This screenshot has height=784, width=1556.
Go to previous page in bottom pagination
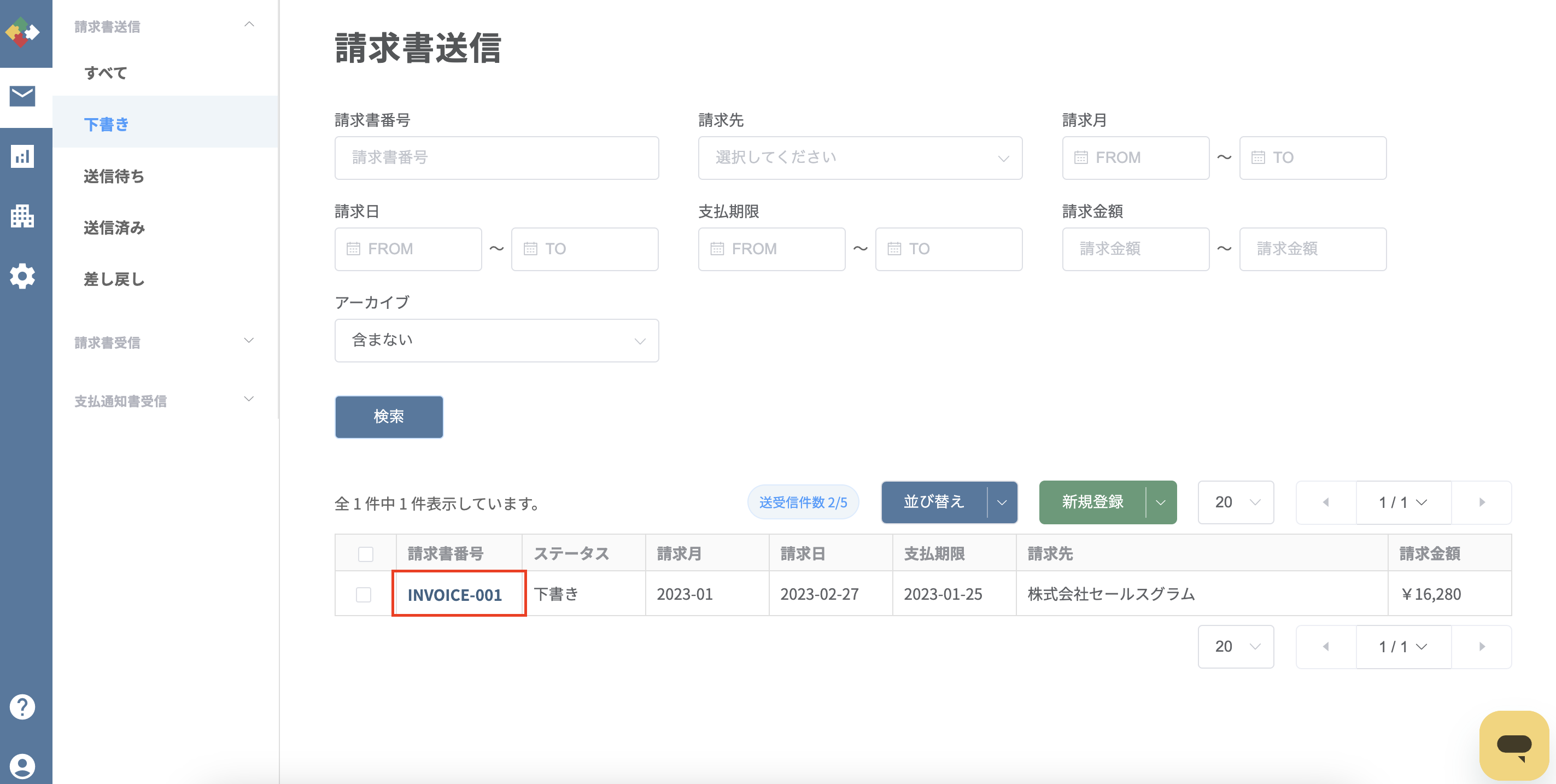pos(1326,647)
